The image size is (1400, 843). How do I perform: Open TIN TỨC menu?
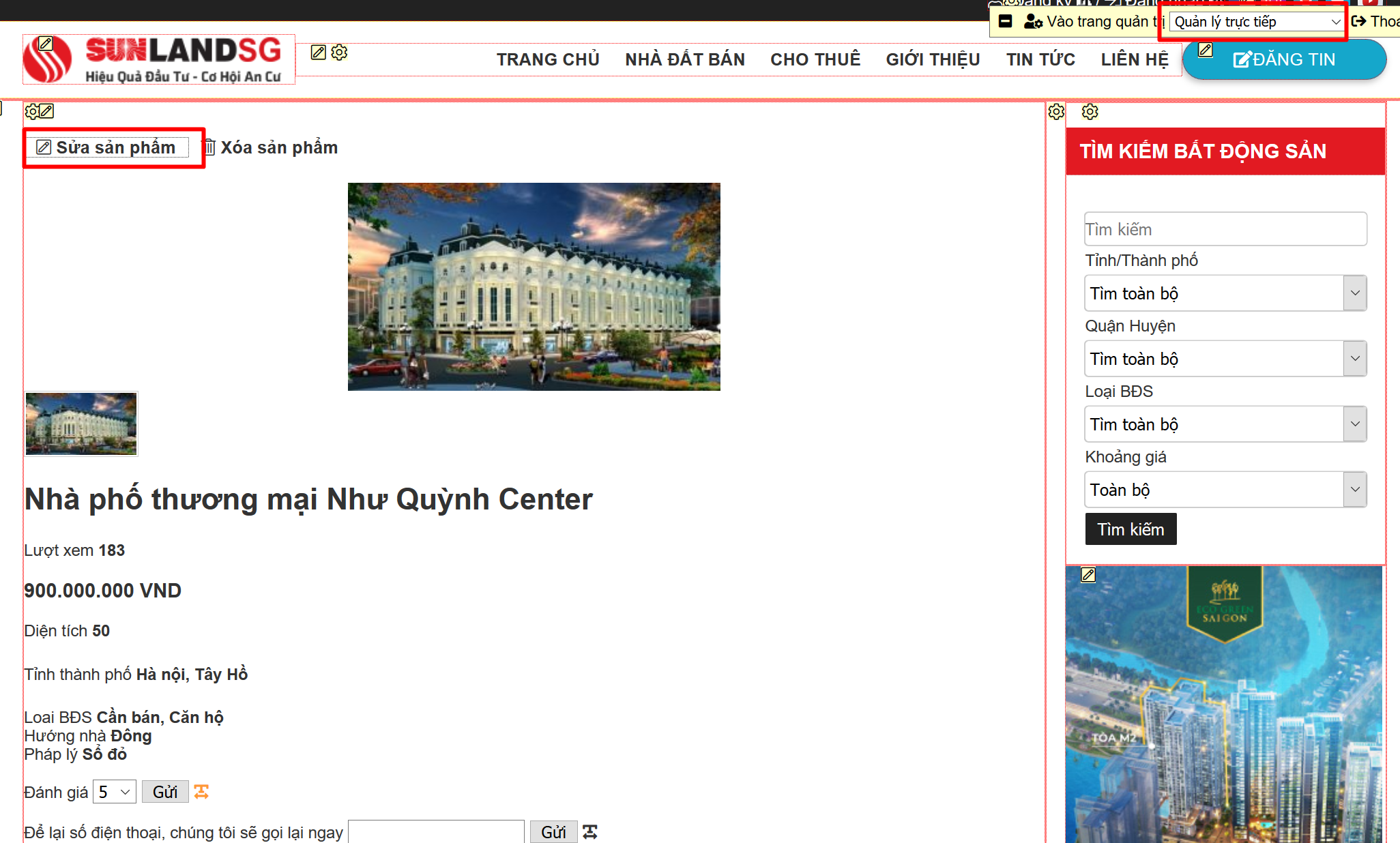pyautogui.click(x=1040, y=59)
